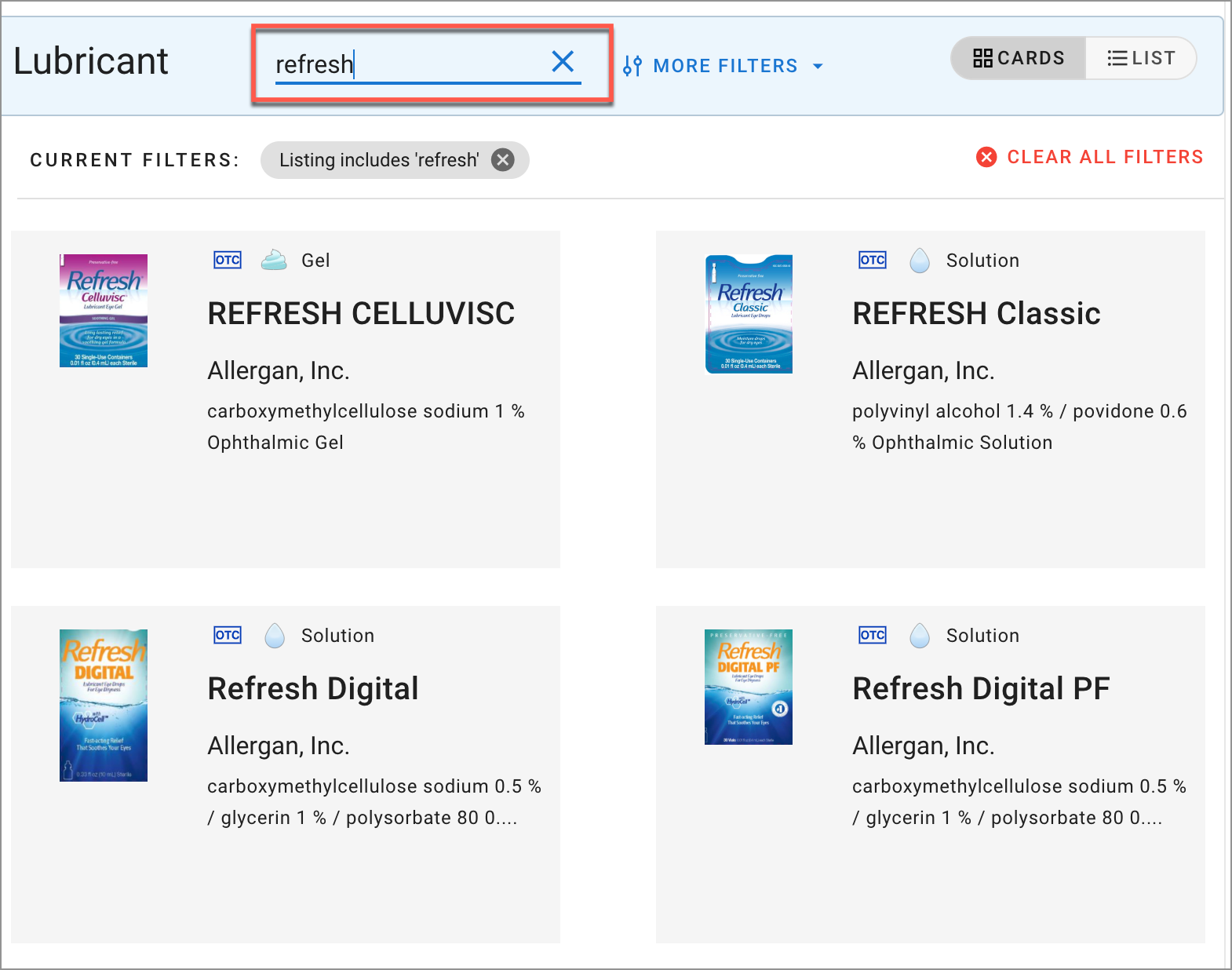Viewport: 1232px width, 970px height.
Task: Click the filter sliders icon beside More Filters
Action: [x=632, y=66]
